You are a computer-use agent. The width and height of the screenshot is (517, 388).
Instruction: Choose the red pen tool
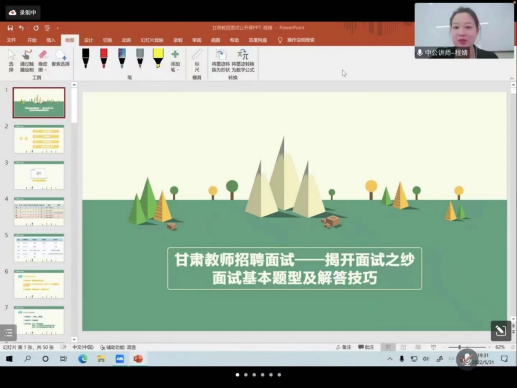(x=104, y=58)
